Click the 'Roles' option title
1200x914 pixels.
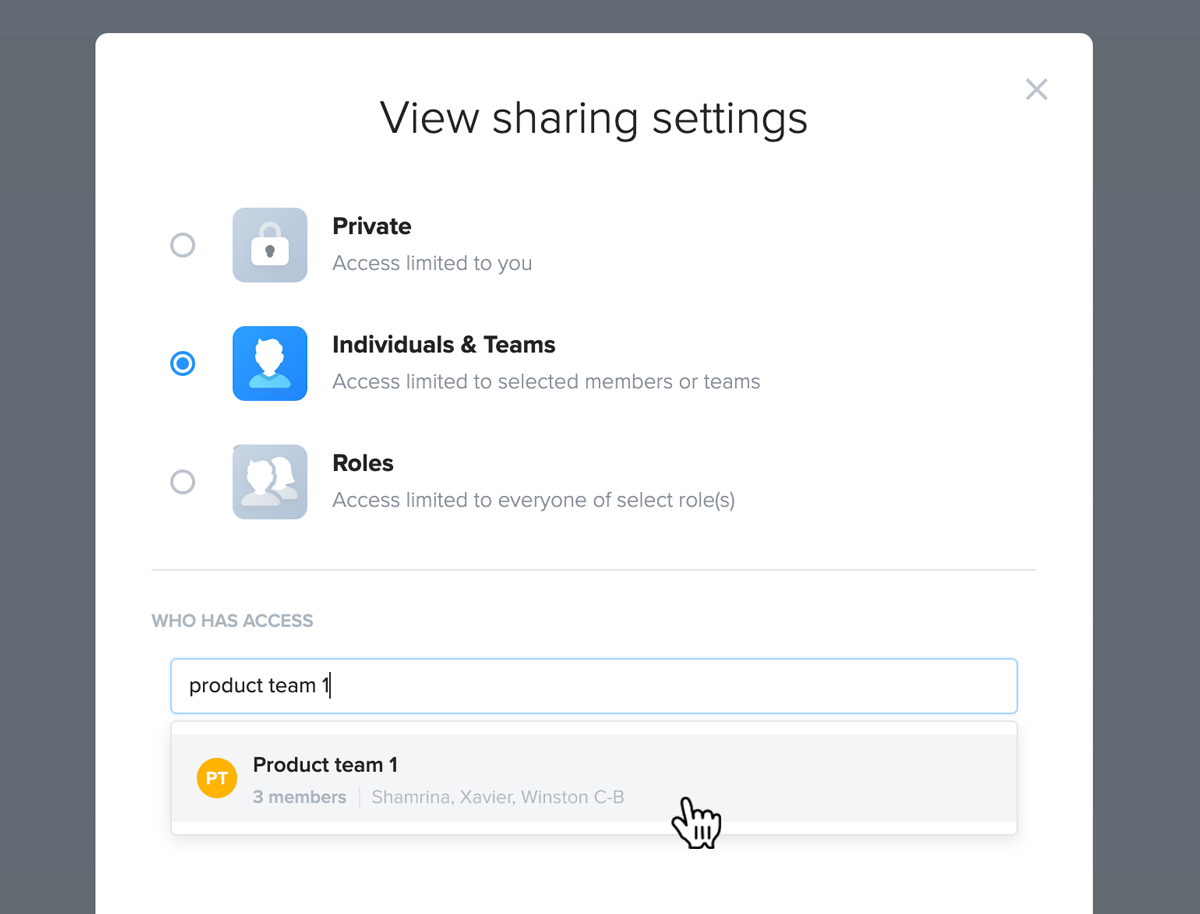pos(363,464)
